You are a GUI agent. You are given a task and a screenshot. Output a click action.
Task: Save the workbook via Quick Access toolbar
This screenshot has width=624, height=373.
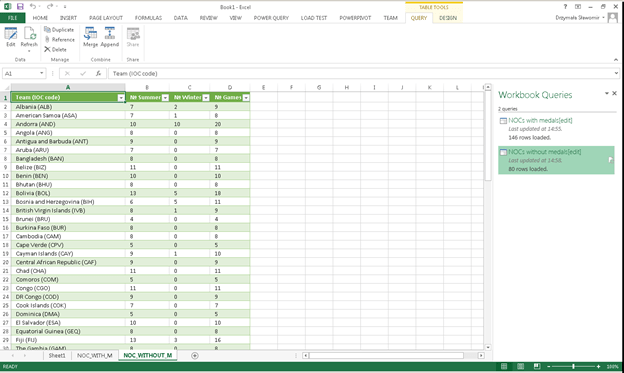click(x=20, y=6)
